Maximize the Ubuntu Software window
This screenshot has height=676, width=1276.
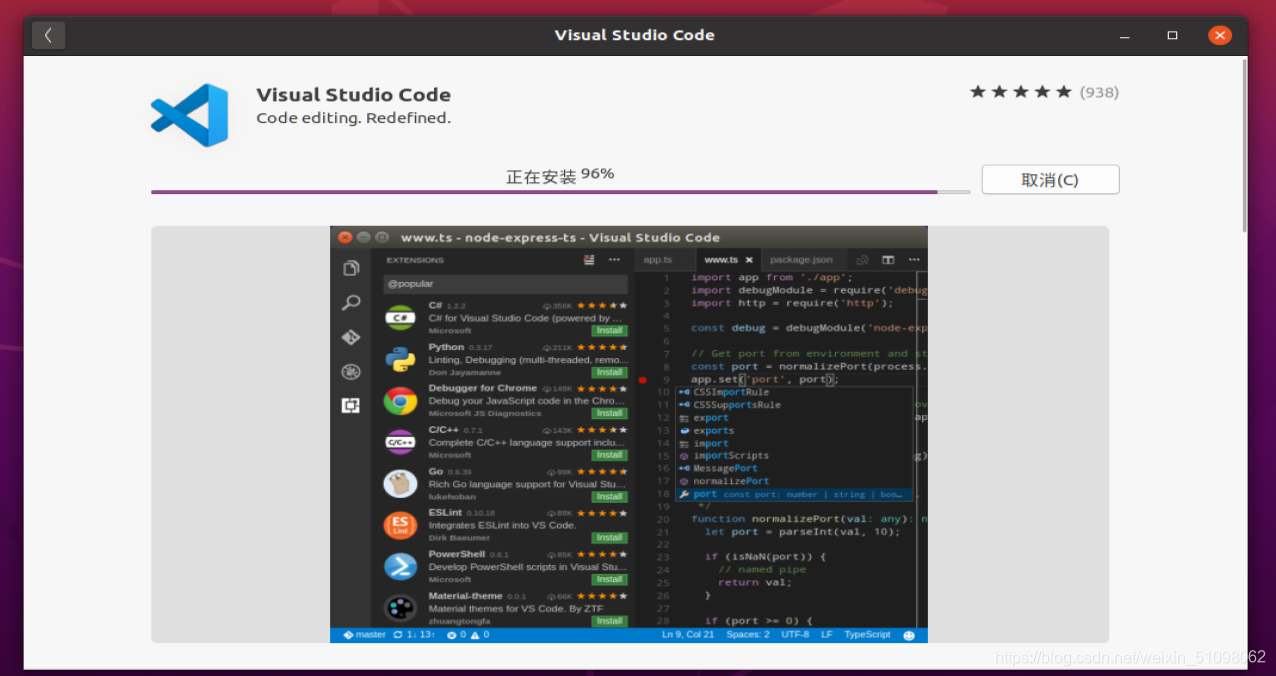(x=1172, y=35)
